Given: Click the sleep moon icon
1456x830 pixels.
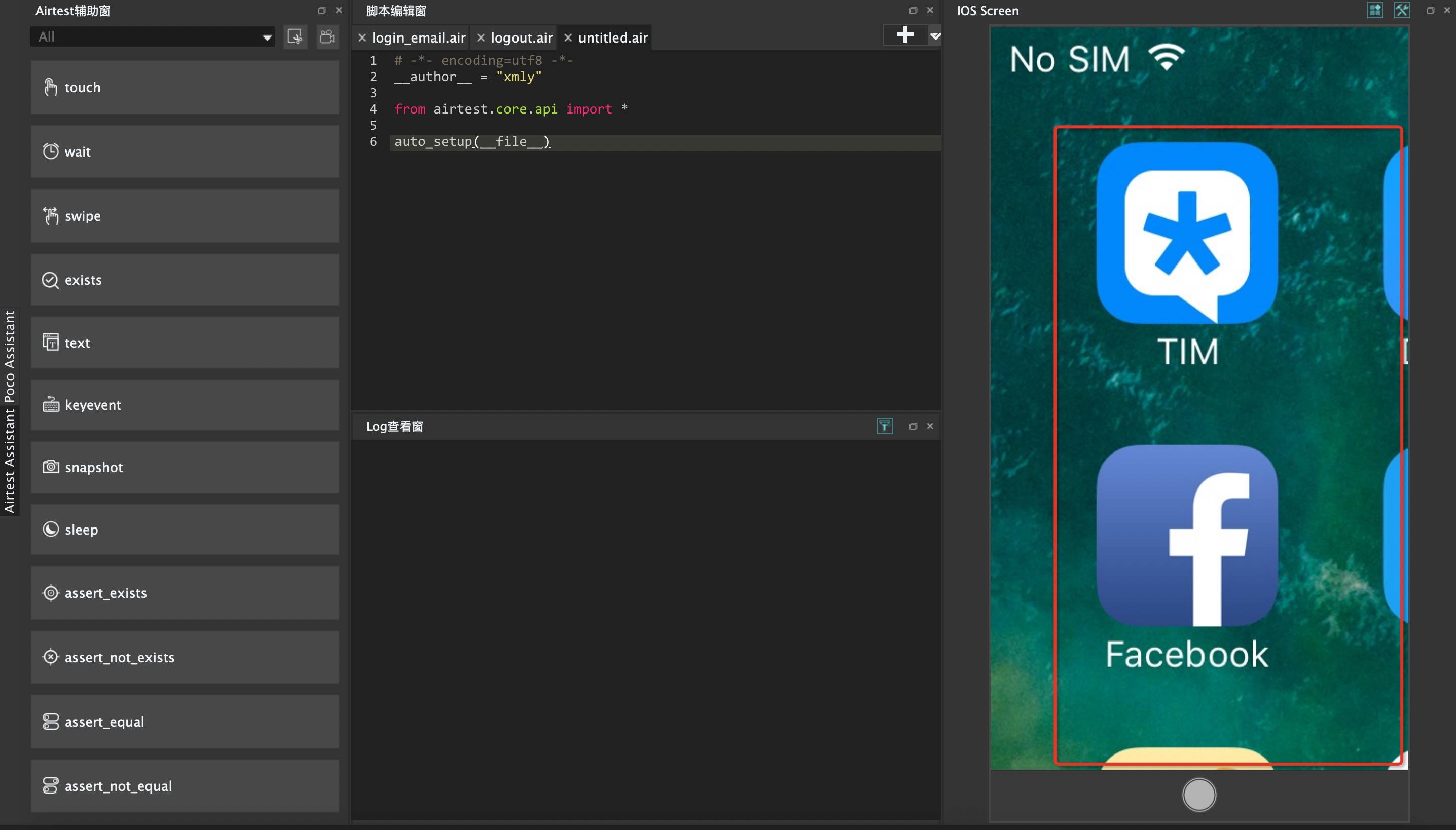Looking at the screenshot, I should [50, 530].
